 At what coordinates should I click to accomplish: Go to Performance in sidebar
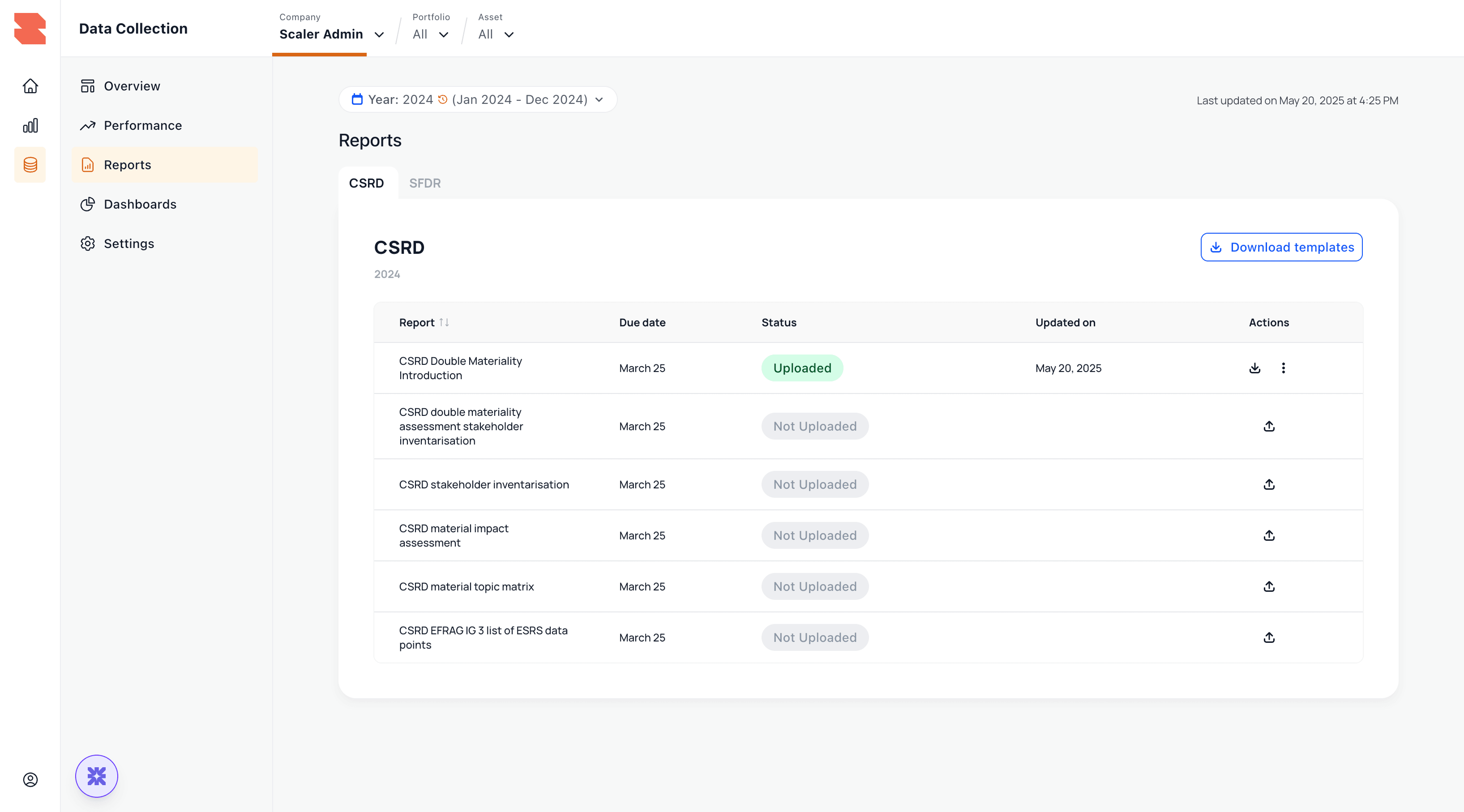click(x=165, y=126)
